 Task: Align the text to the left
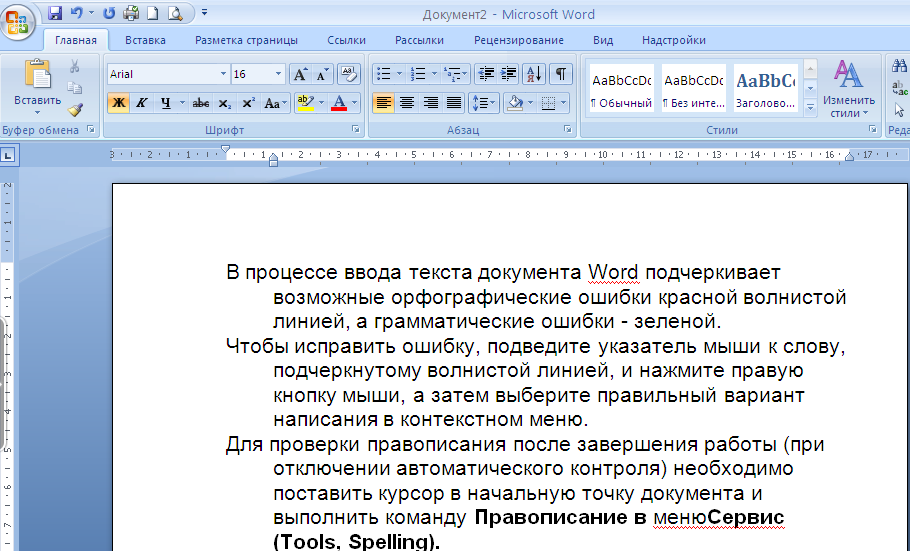pos(383,103)
